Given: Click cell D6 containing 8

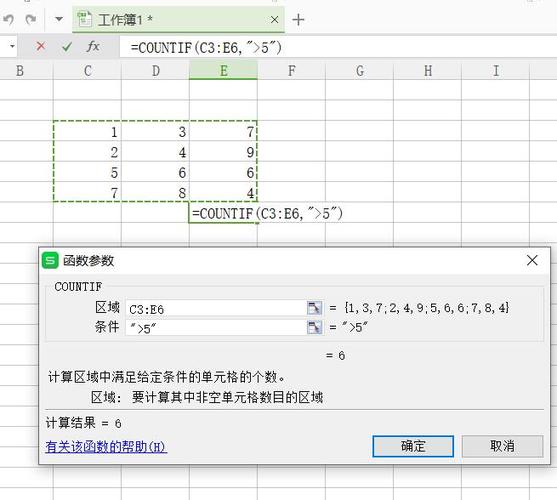Looking at the screenshot, I should coord(156,192).
